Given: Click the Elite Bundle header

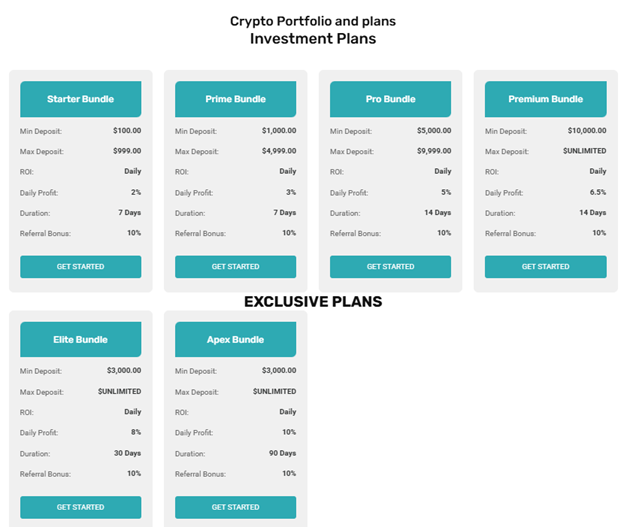Looking at the screenshot, I should [80, 340].
